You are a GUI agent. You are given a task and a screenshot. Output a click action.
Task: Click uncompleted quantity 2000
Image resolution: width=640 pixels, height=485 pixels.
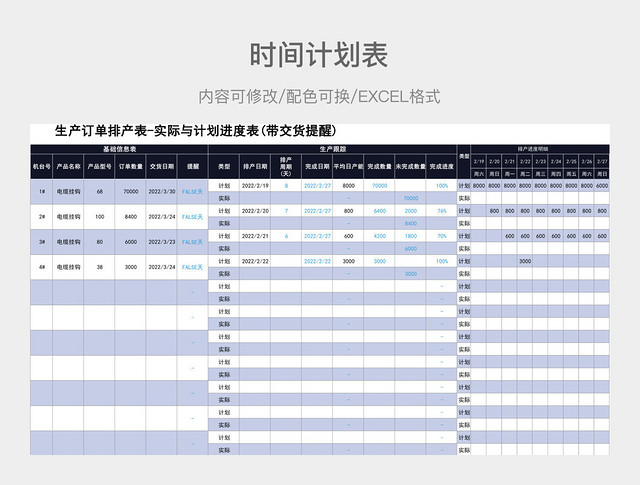tap(411, 211)
